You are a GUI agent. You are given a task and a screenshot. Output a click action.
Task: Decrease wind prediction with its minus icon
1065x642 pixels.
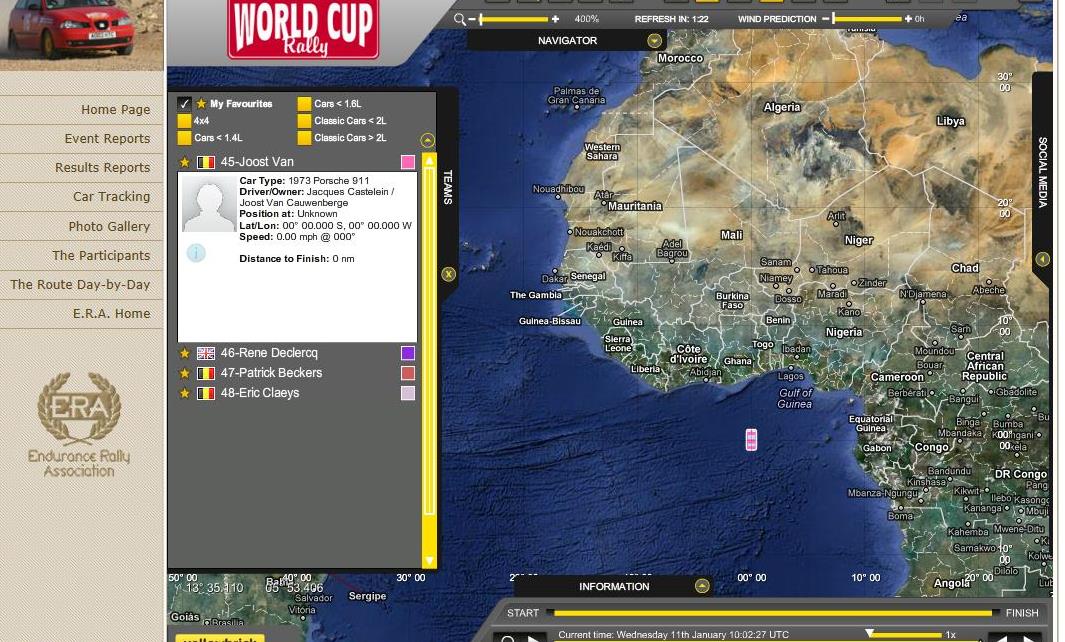click(x=825, y=19)
